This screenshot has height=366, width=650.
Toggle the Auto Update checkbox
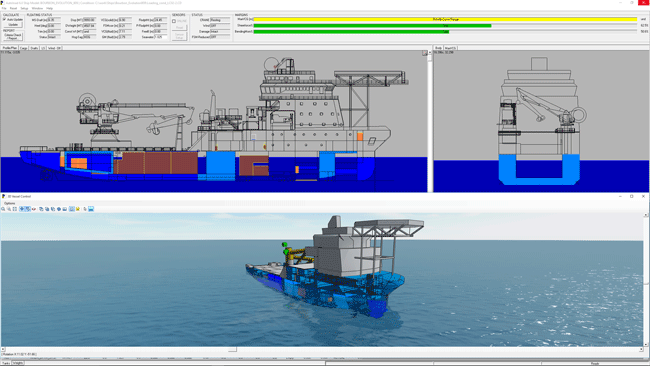coord(5,19)
